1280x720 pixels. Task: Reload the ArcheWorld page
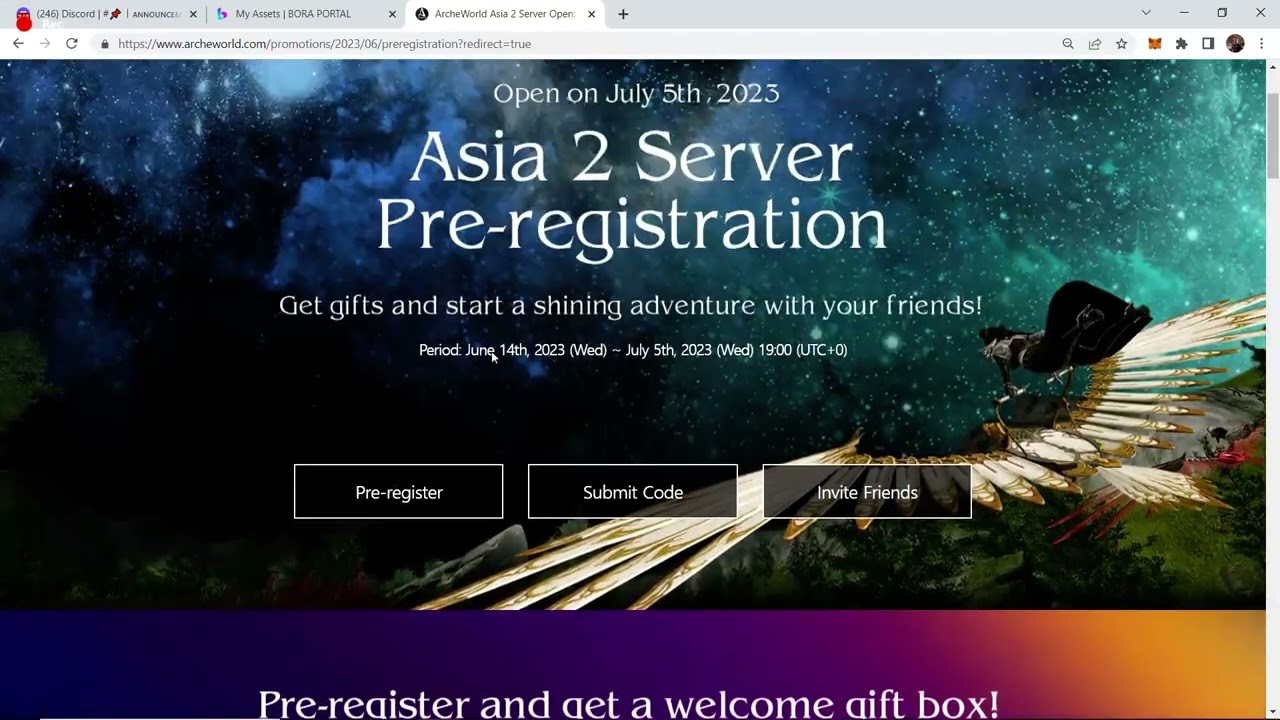[x=72, y=44]
